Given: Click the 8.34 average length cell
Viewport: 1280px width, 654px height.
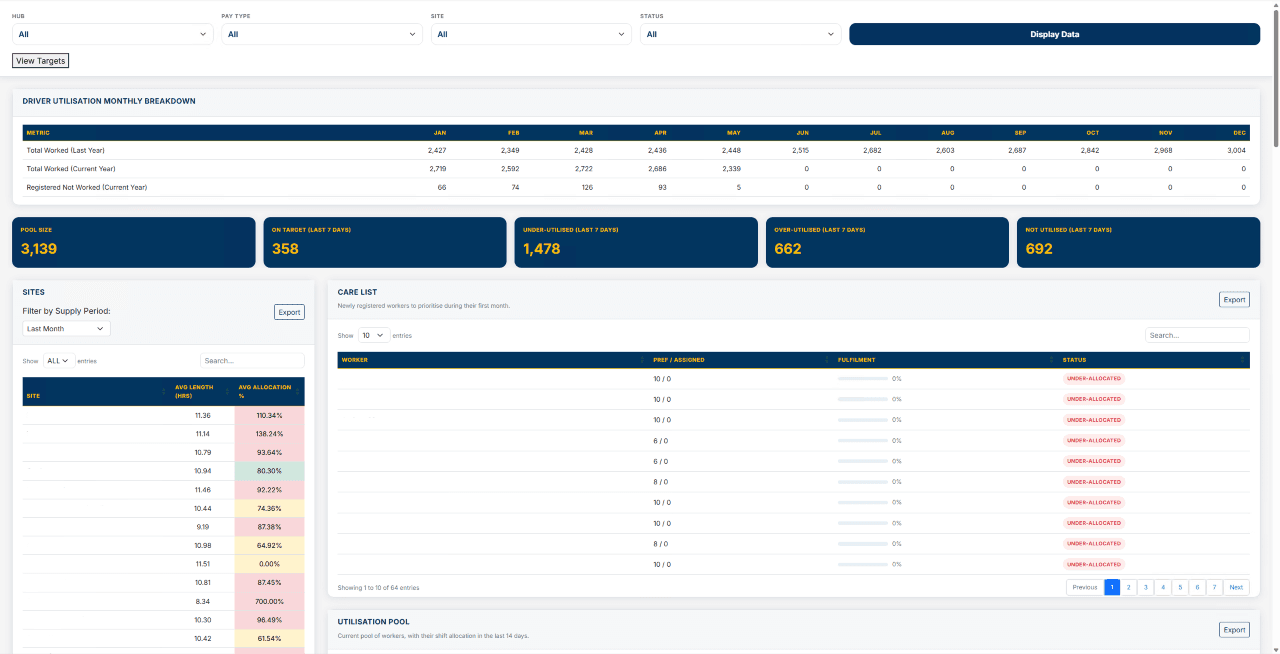Looking at the screenshot, I should pyautogui.click(x=203, y=601).
